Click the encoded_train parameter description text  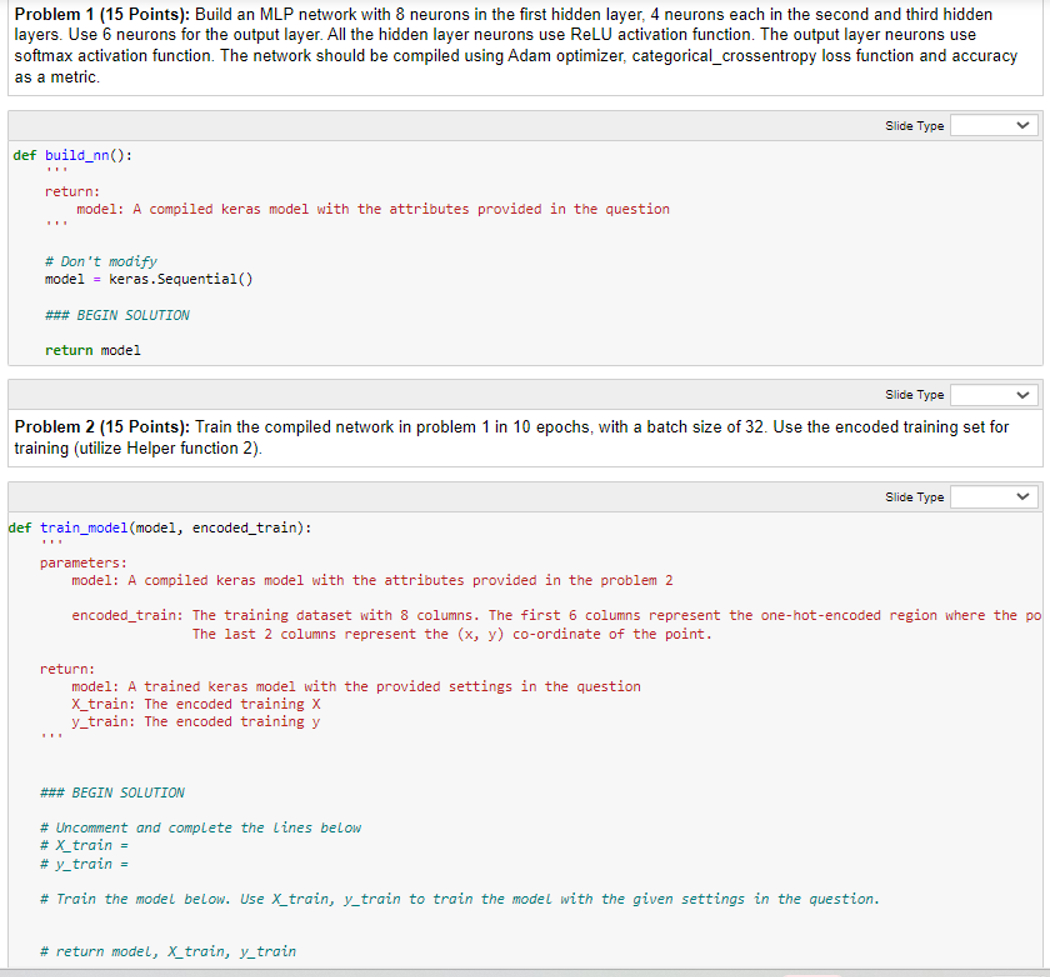400,615
